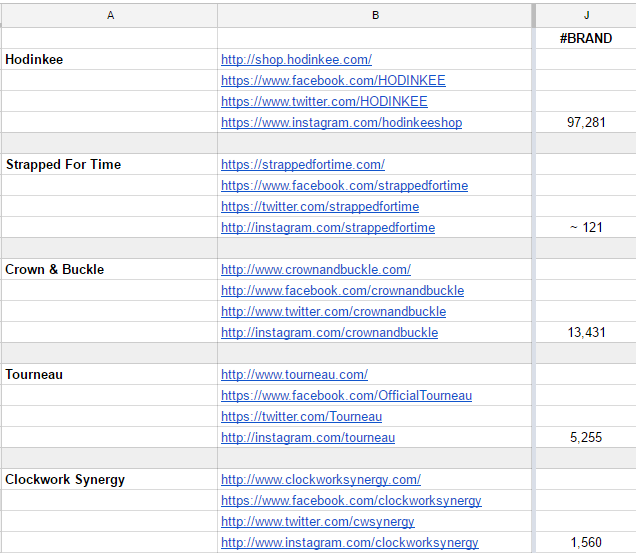Click the cell showing ~ 121
Screen dimensions: 636x553
[x=587, y=228]
